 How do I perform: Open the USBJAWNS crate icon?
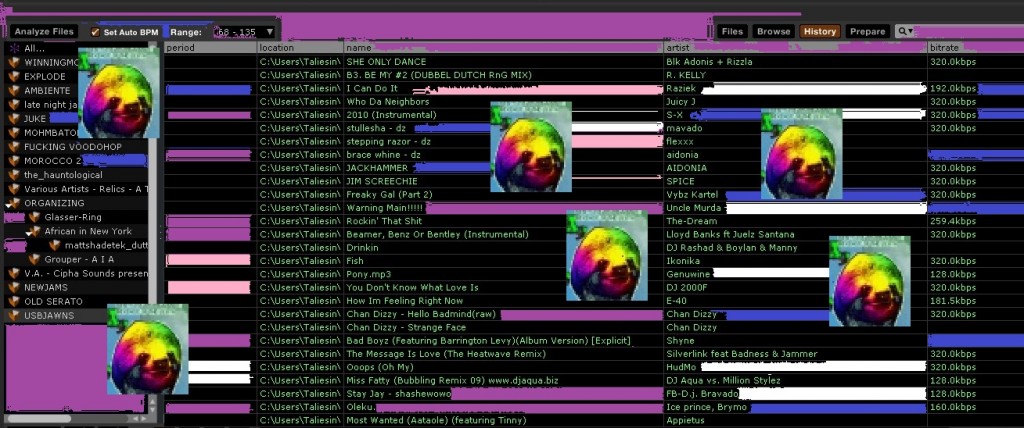click(x=14, y=316)
